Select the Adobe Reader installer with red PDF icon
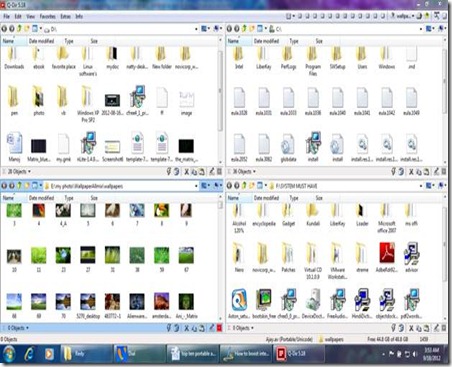 click(387, 257)
